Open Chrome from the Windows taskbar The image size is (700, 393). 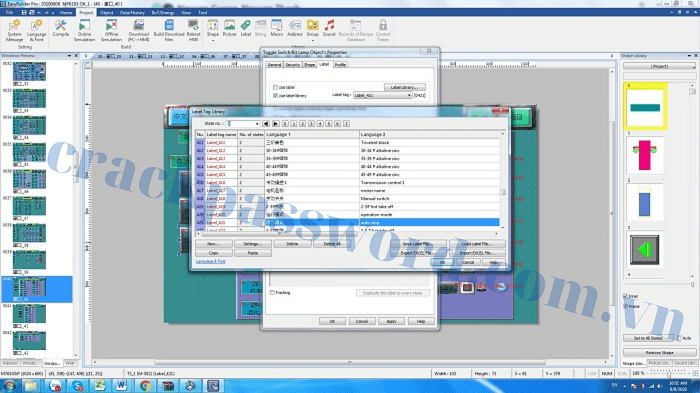145,385
